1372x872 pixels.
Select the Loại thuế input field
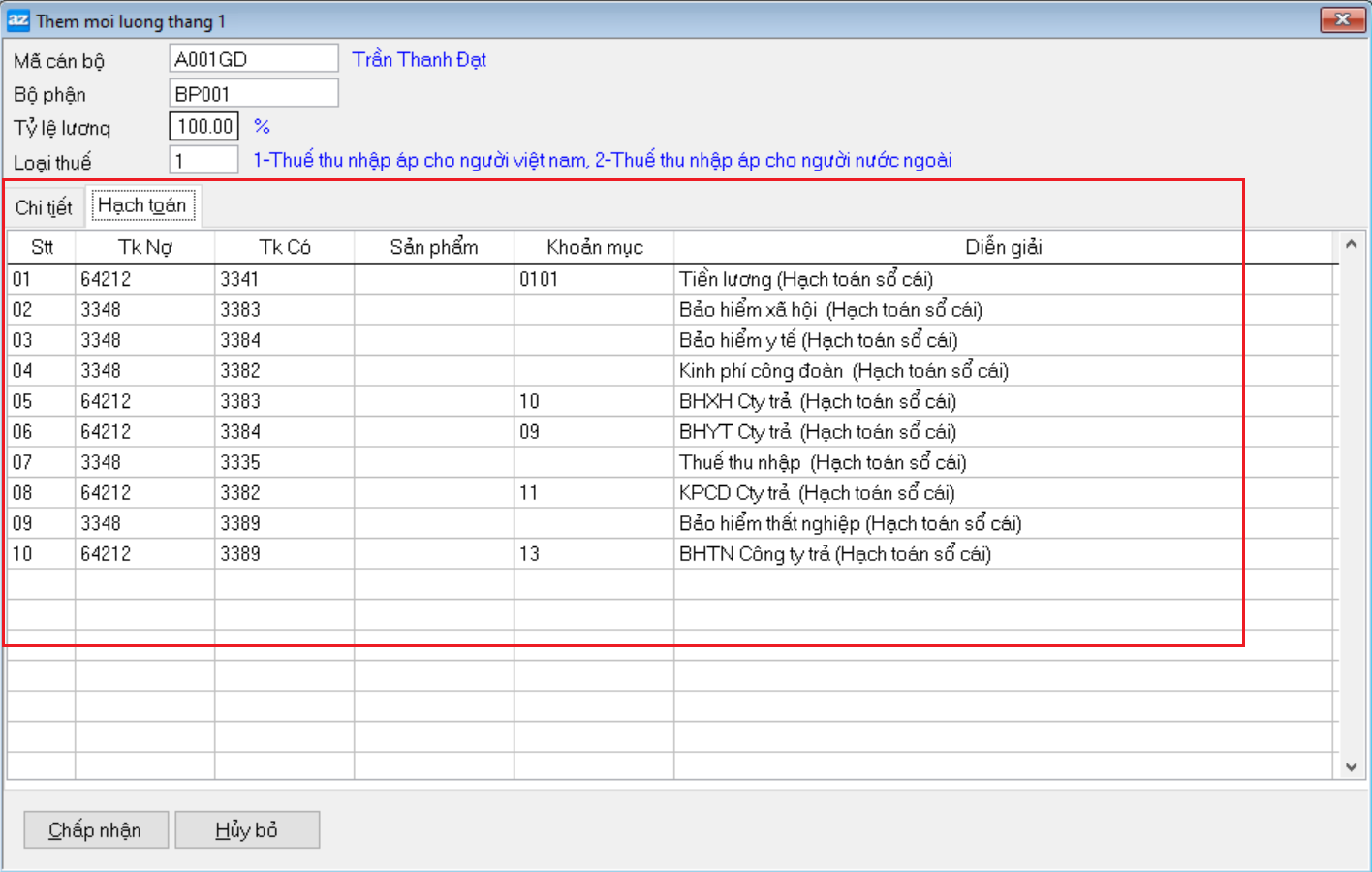point(204,161)
